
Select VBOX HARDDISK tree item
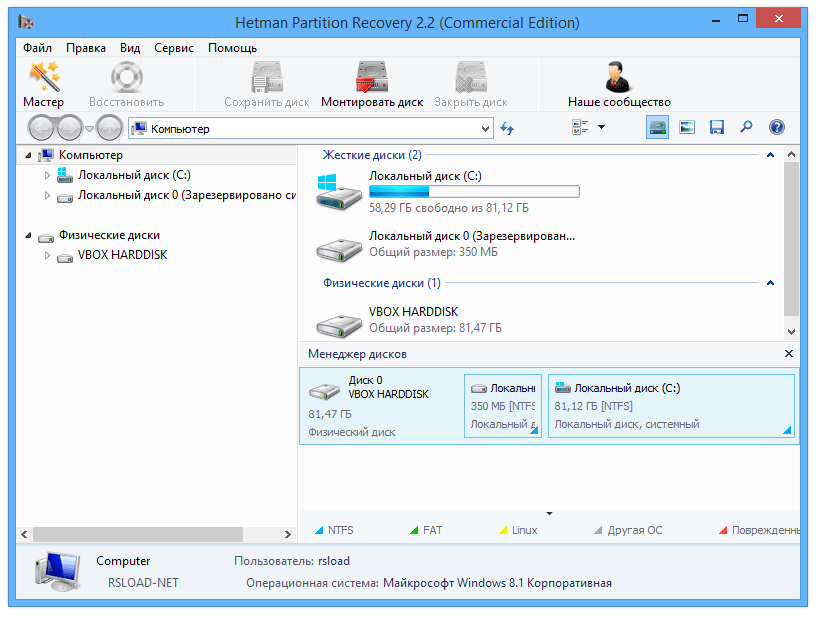[x=123, y=255]
